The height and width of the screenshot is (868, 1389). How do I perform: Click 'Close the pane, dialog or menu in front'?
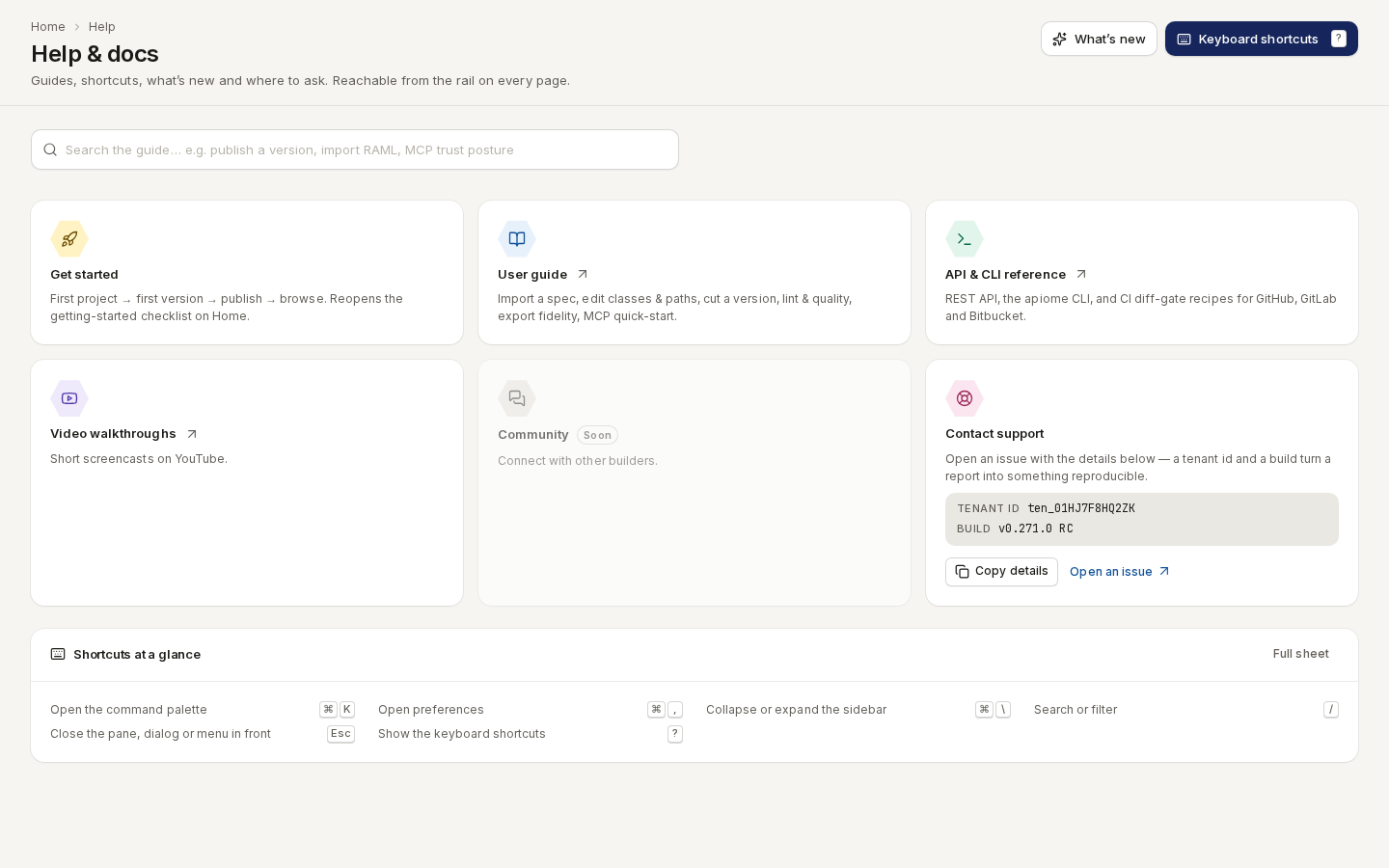click(x=160, y=734)
